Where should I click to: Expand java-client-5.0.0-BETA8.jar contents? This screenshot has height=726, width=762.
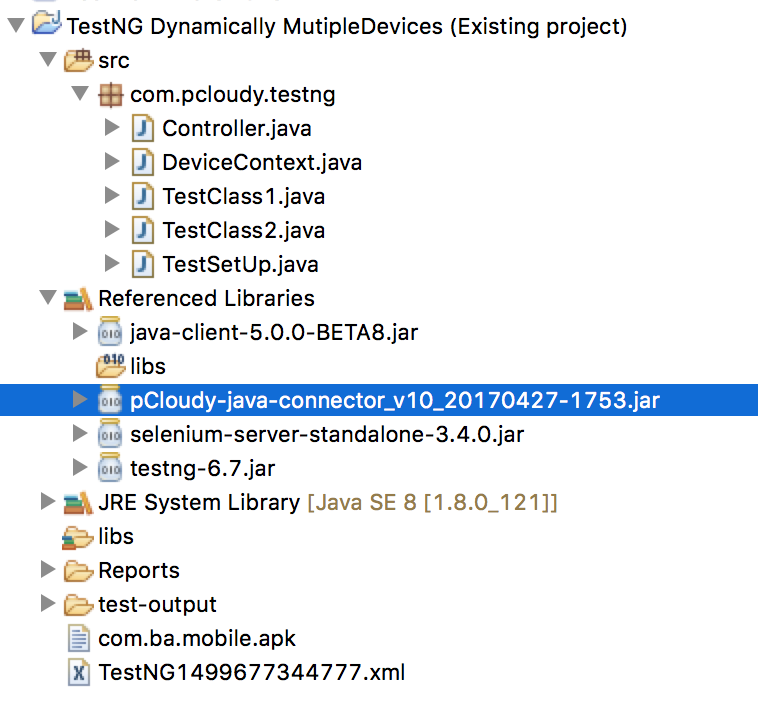click(x=80, y=331)
